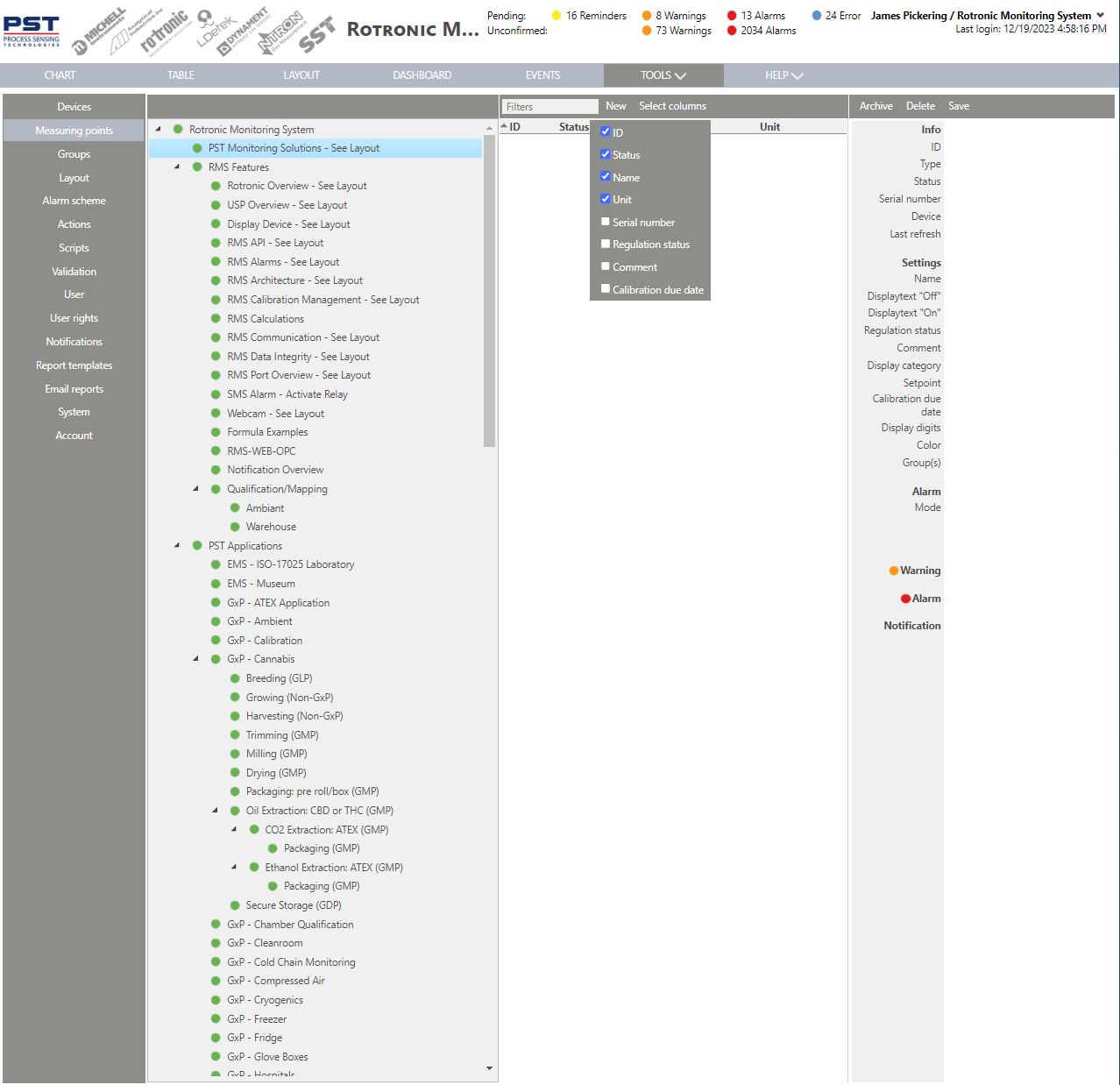Switch to the DASHBOARD tab
1120x1085 pixels.
pos(422,75)
